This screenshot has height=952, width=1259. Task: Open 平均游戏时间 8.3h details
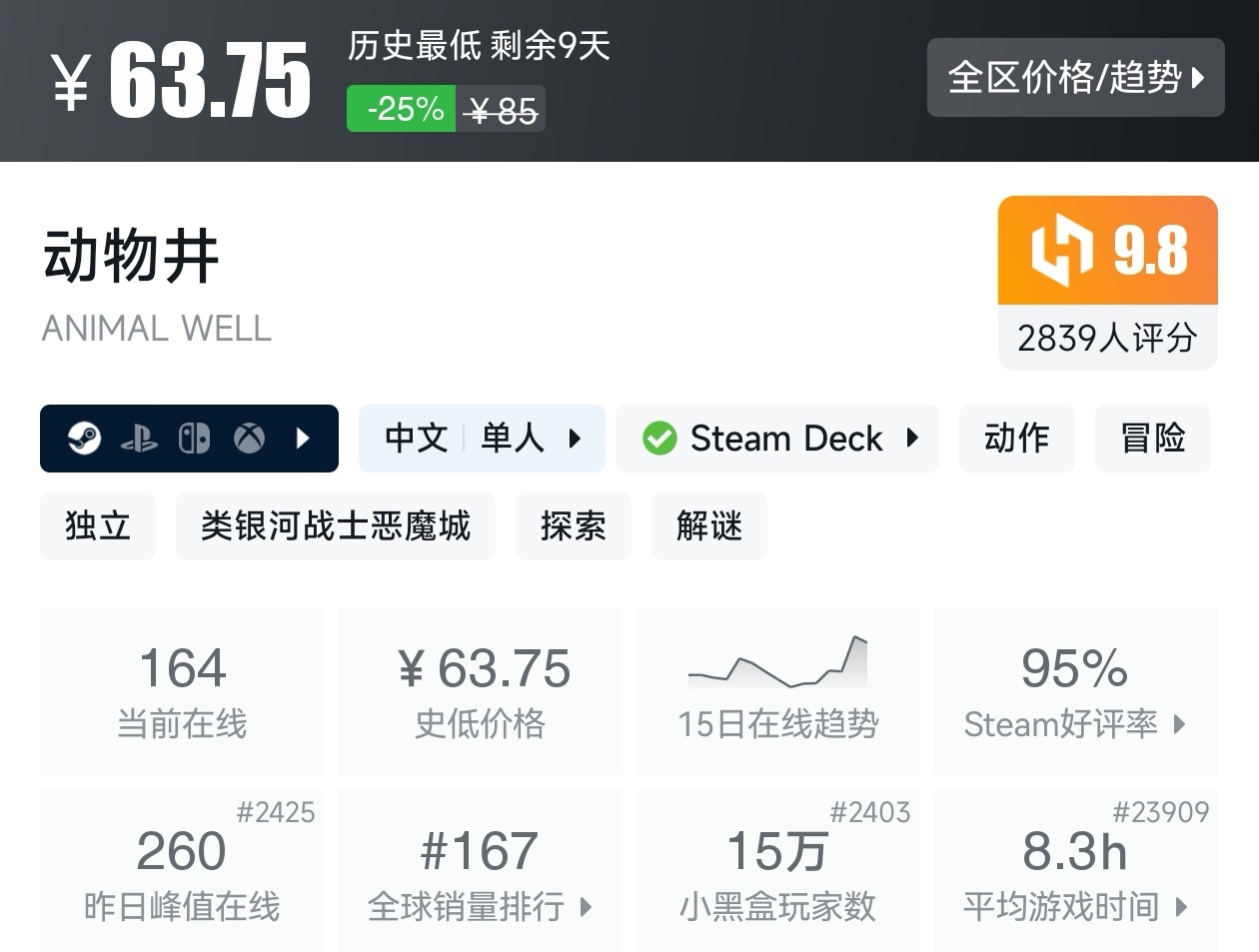tap(1075, 871)
